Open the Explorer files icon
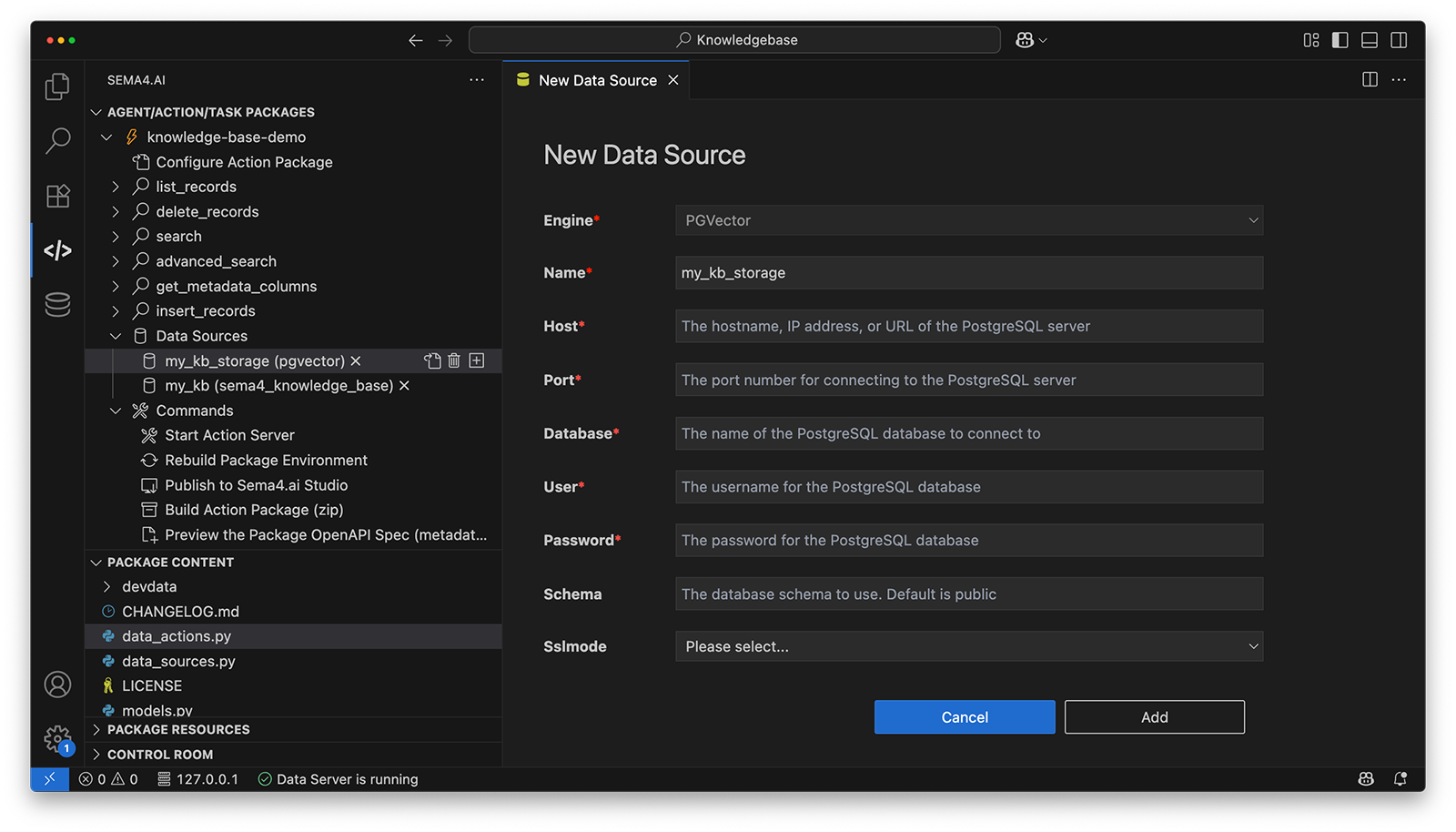 pos(57,86)
